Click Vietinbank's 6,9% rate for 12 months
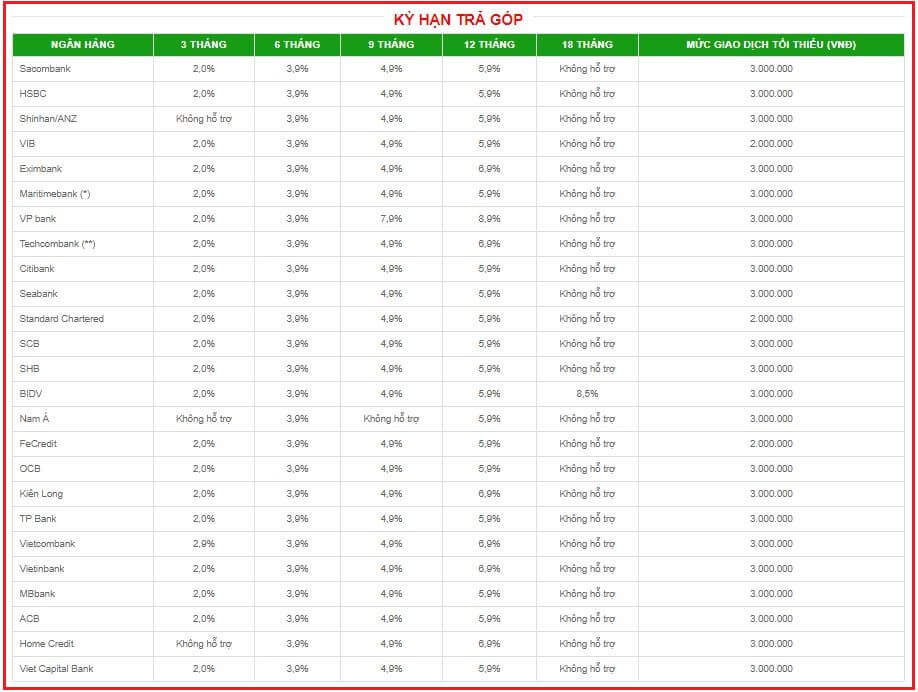918x692 pixels. 489,568
